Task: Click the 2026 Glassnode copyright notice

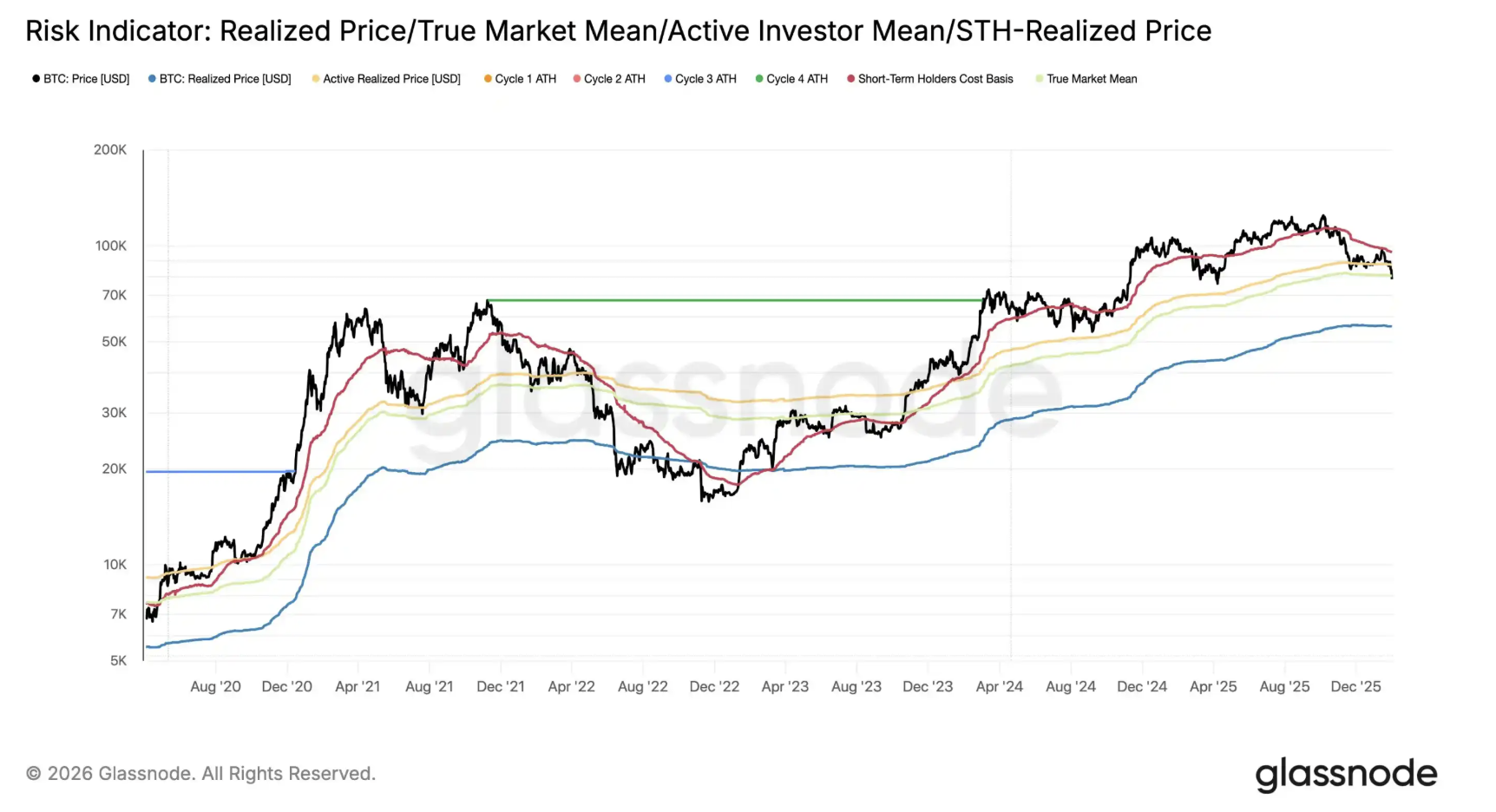Action: pos(201,773)
